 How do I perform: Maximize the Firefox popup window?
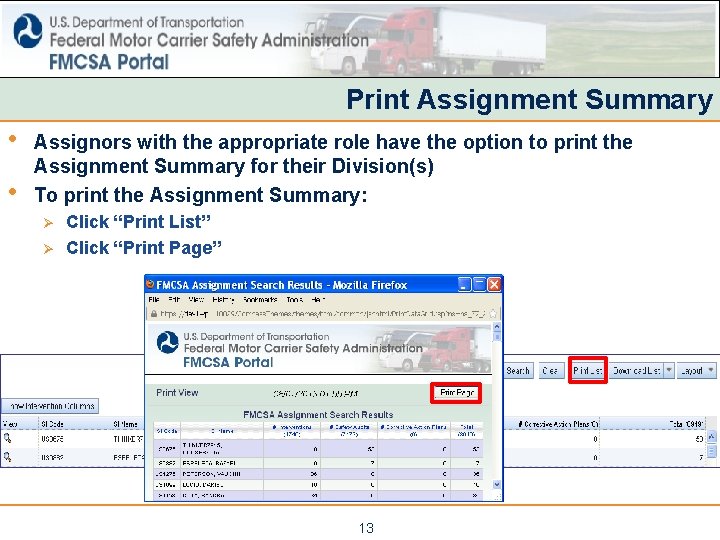[x=479, y=285]
